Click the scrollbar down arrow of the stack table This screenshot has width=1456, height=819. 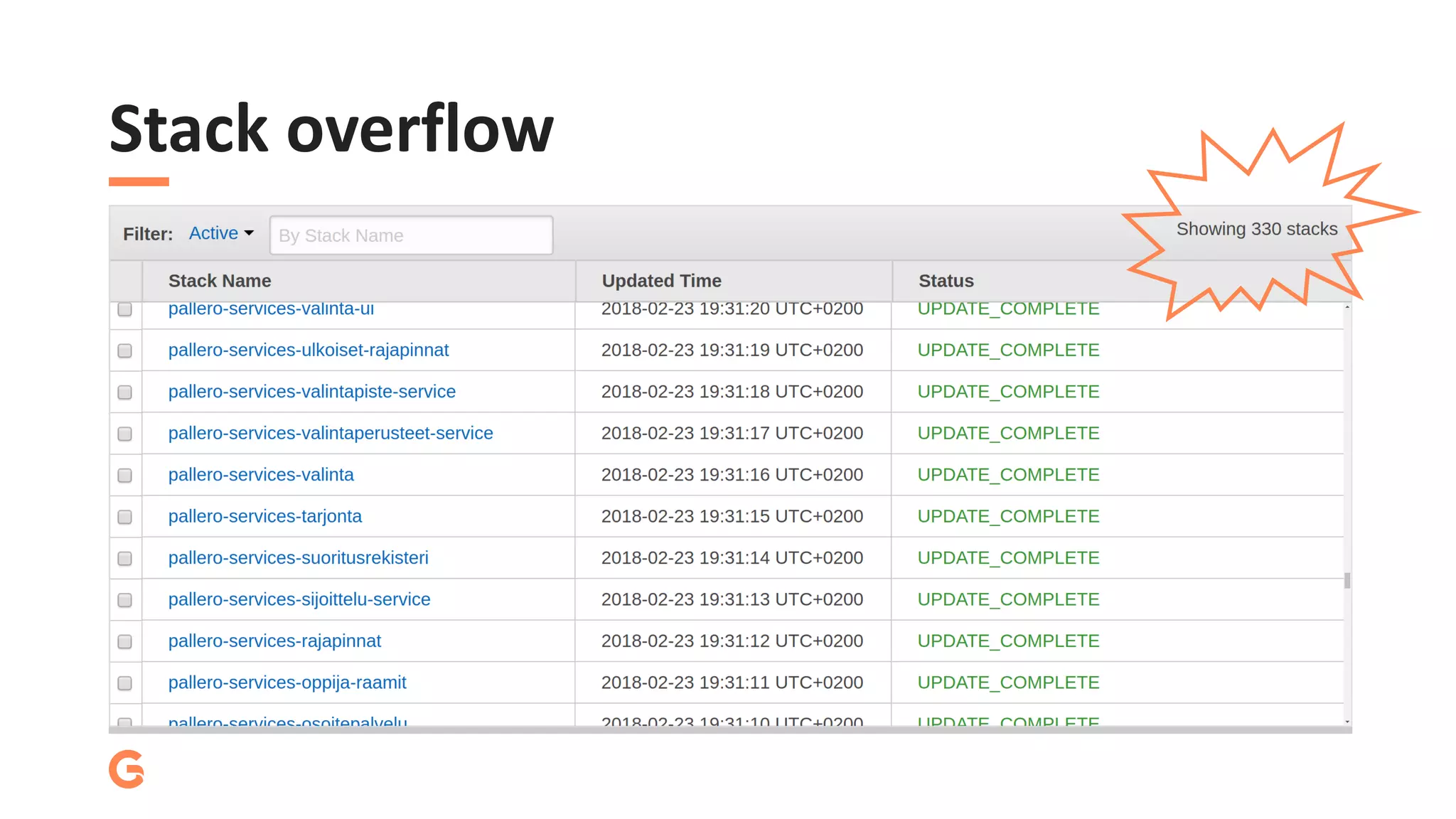coord(1347,722)
